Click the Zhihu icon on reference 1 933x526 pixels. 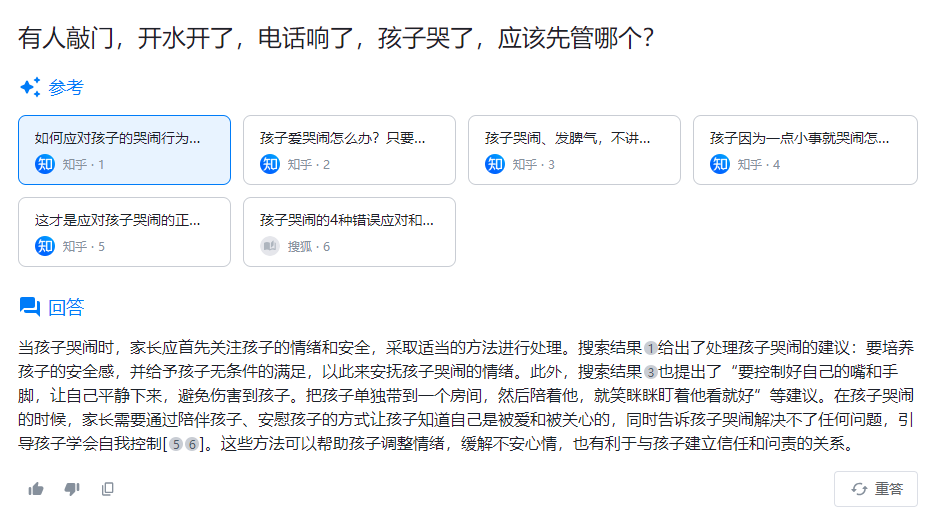pyautogui.click(x=45, y=164)
